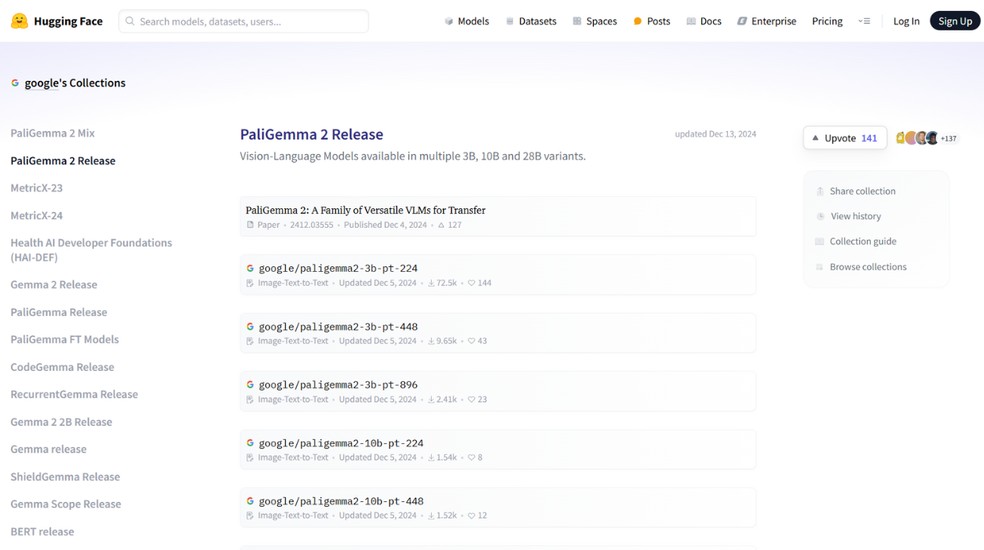Open the Pricing page
984x550 pixels.
pos(827,21)
